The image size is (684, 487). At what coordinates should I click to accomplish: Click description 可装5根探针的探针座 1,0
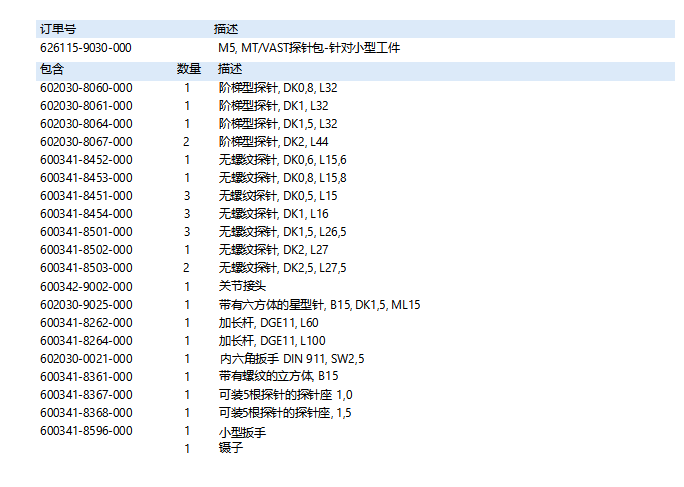285,394
